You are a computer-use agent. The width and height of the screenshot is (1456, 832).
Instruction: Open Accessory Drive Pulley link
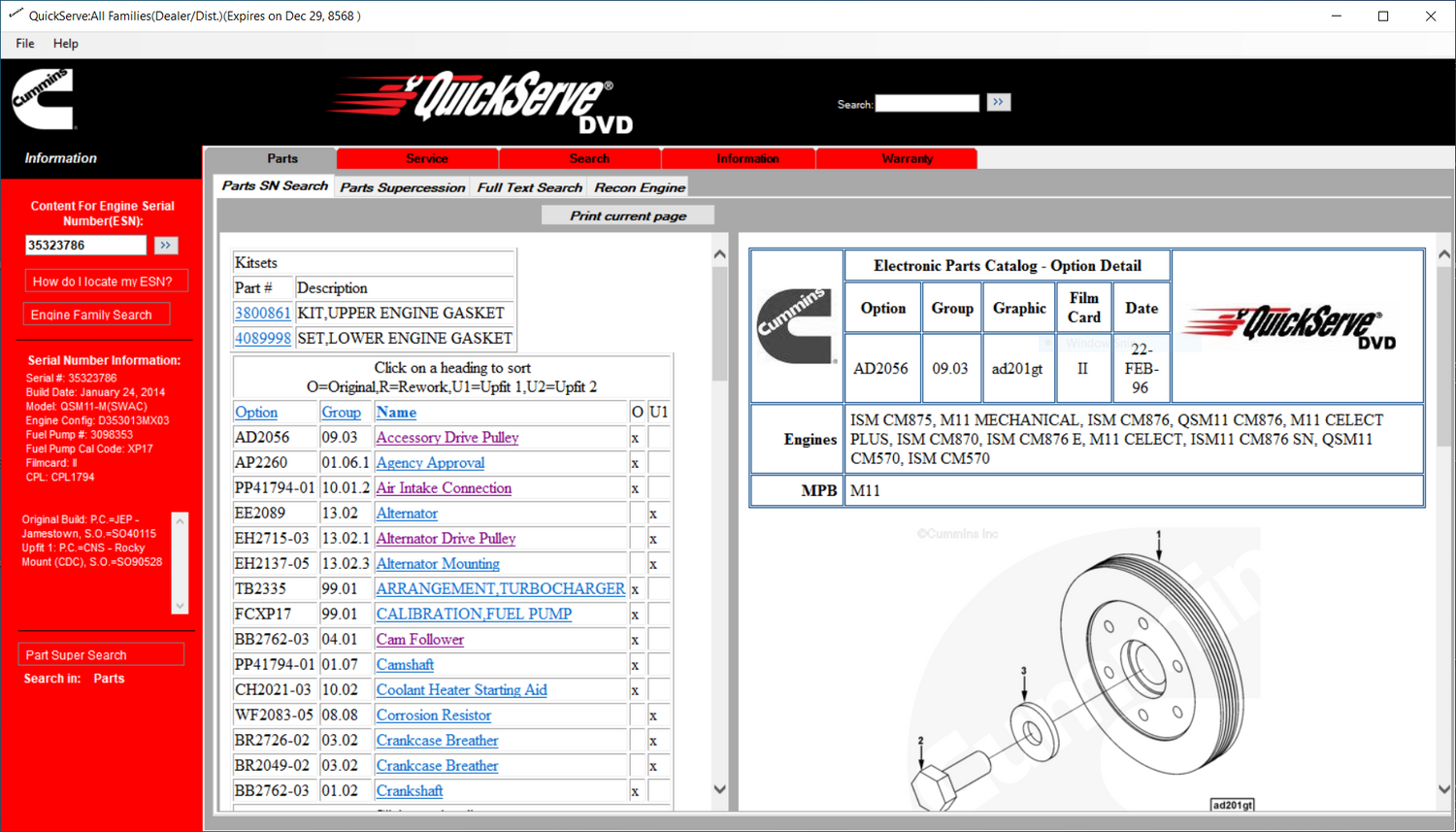(447, 438)
